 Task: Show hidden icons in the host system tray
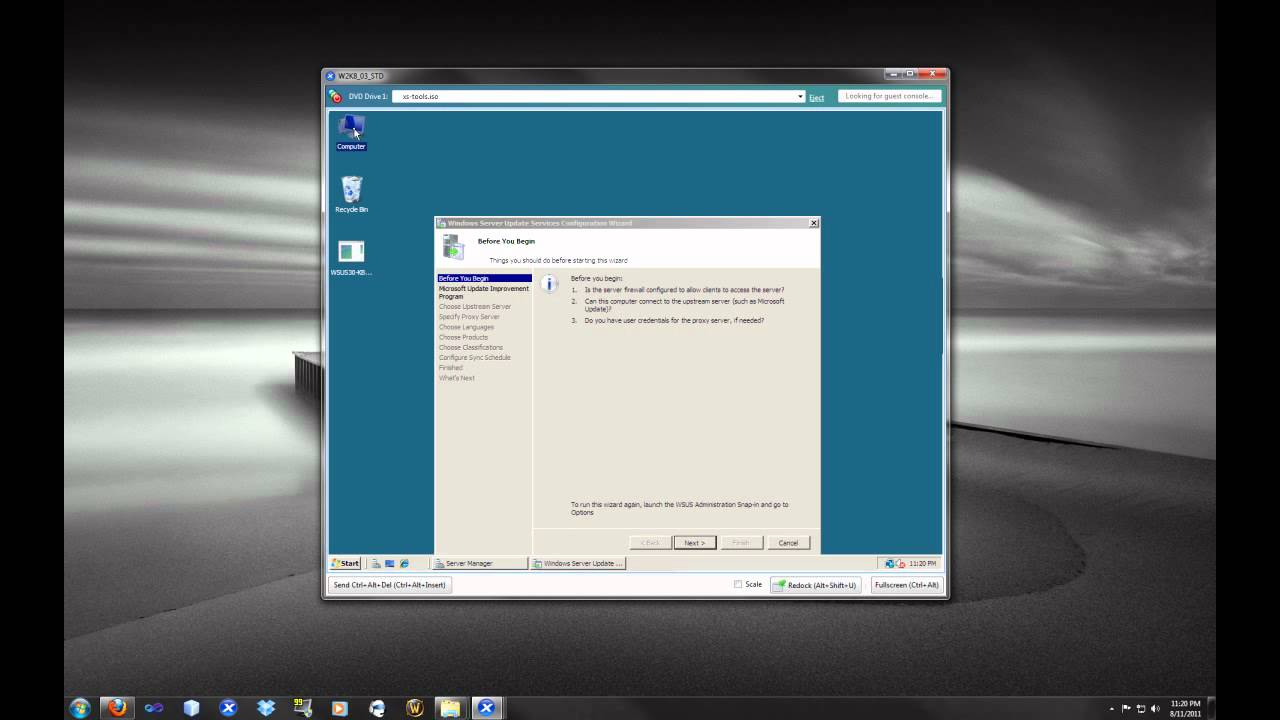click(x=1112, y=709)
